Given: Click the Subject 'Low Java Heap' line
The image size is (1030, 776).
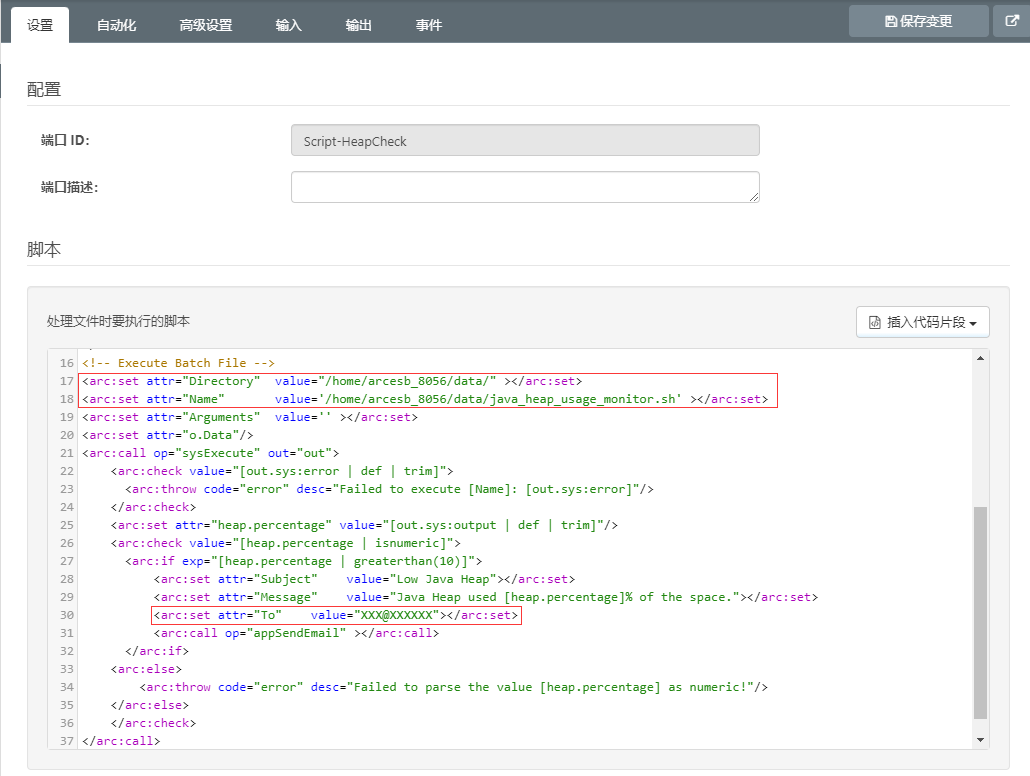Looking at the screenshot, I should (364, 579).
